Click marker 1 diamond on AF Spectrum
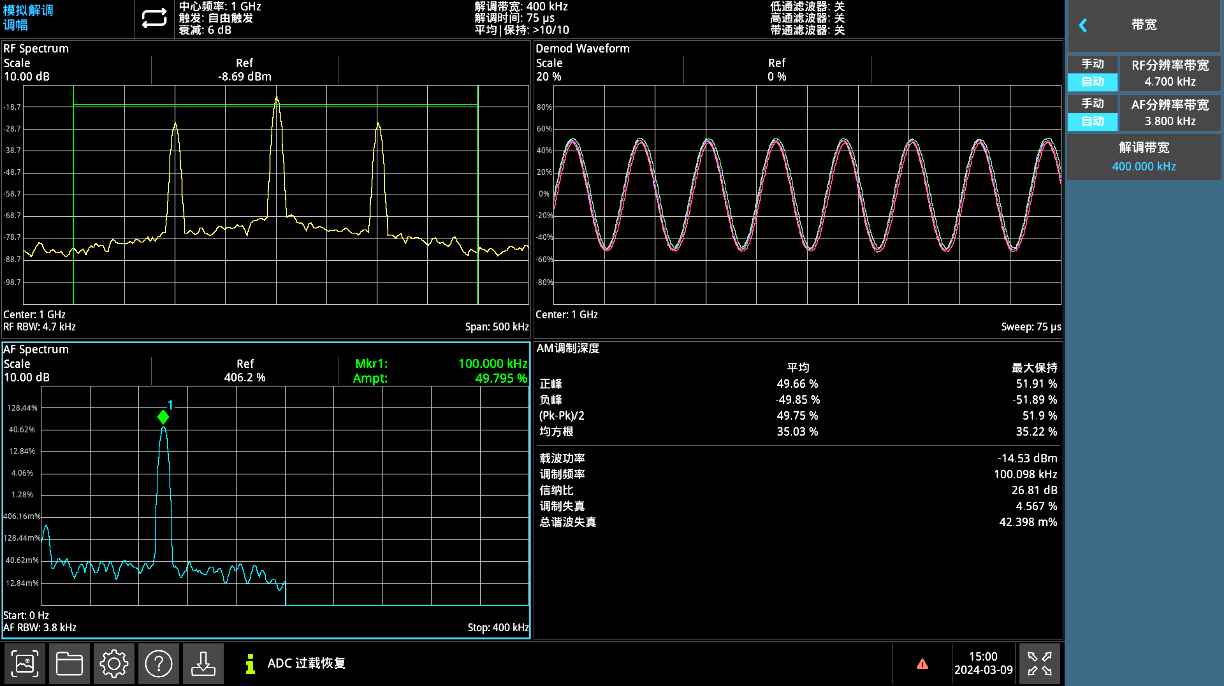This screenshot has width=1224, height=686. 163,417
